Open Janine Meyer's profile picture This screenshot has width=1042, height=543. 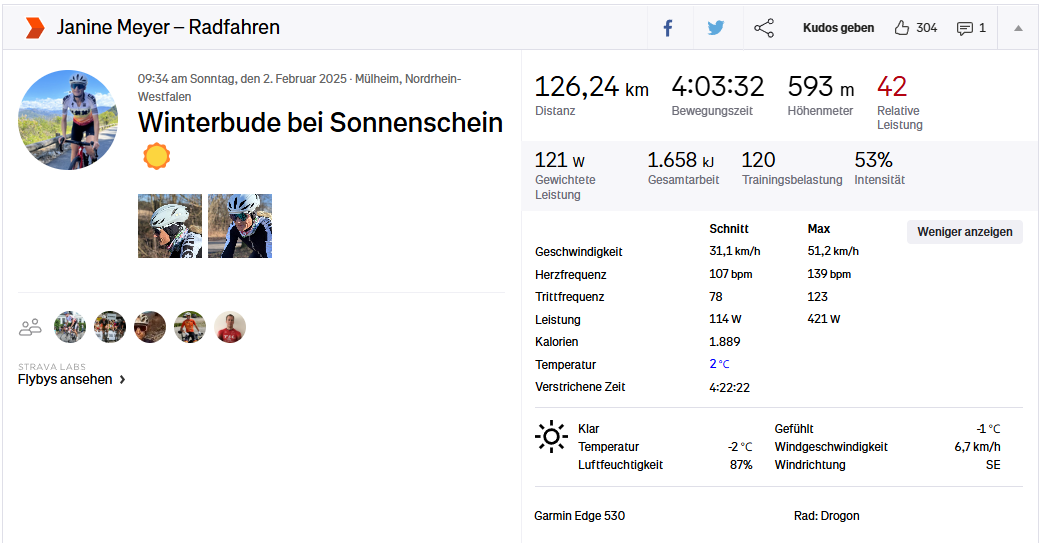click(68, 120)
